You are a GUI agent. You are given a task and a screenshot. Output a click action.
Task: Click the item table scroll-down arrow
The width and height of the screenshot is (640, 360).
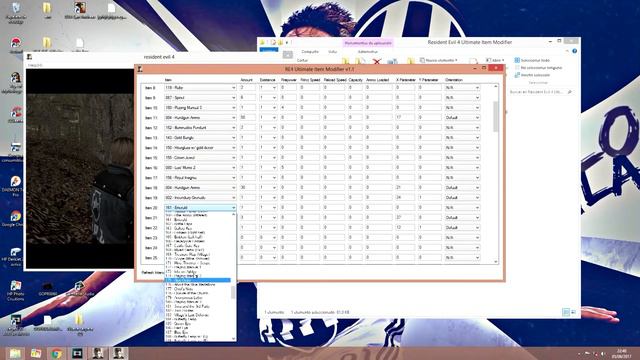pyautogui.click(x=496, y=262)
